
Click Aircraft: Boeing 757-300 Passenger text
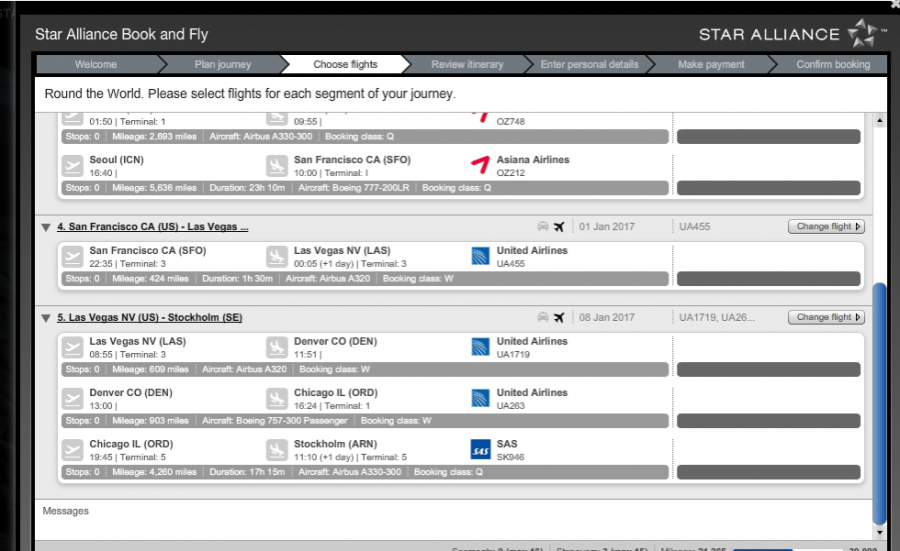tap(274, 421)
